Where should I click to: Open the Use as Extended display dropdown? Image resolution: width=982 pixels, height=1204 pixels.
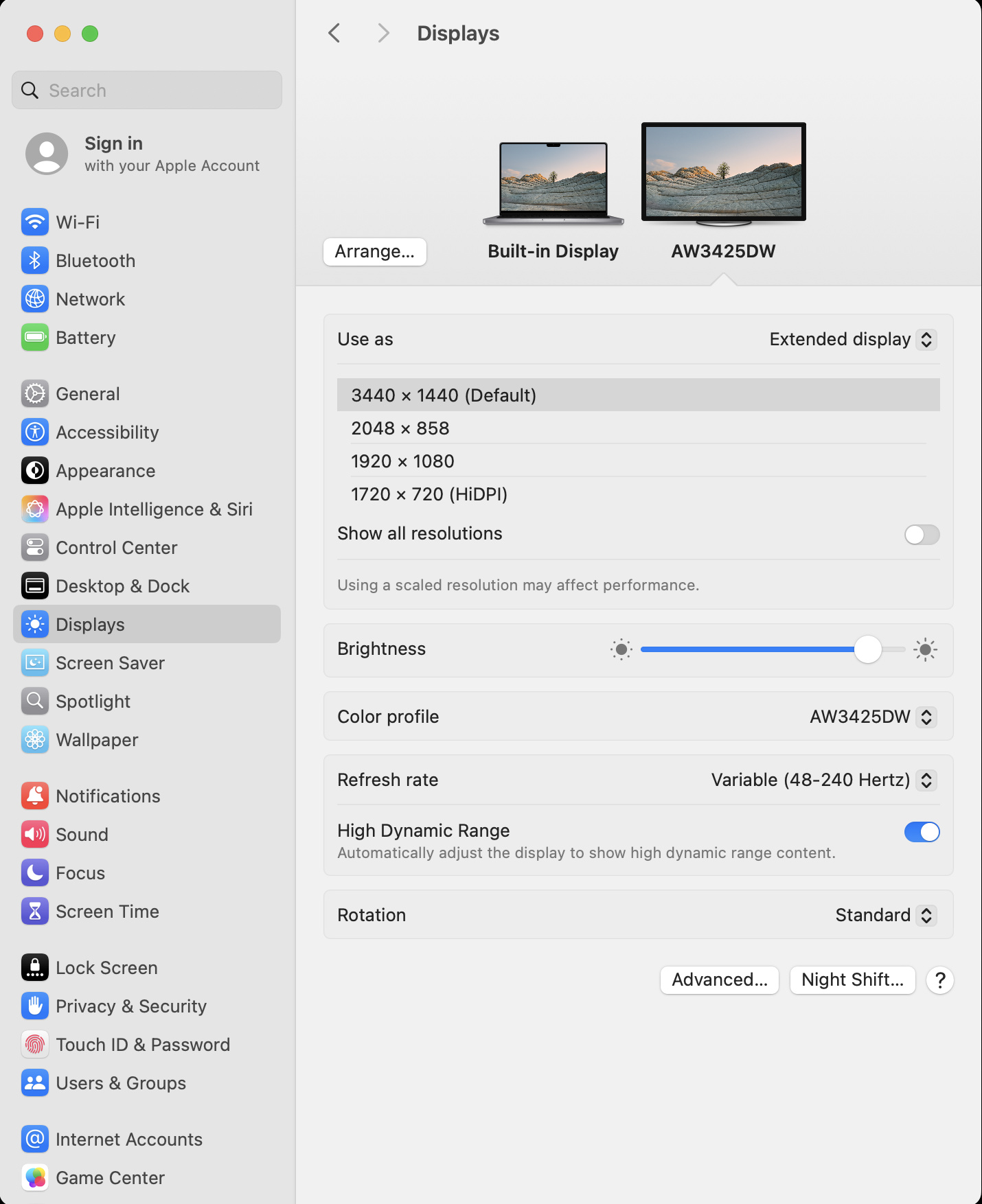pyautogui.click(x=852, y=339)
